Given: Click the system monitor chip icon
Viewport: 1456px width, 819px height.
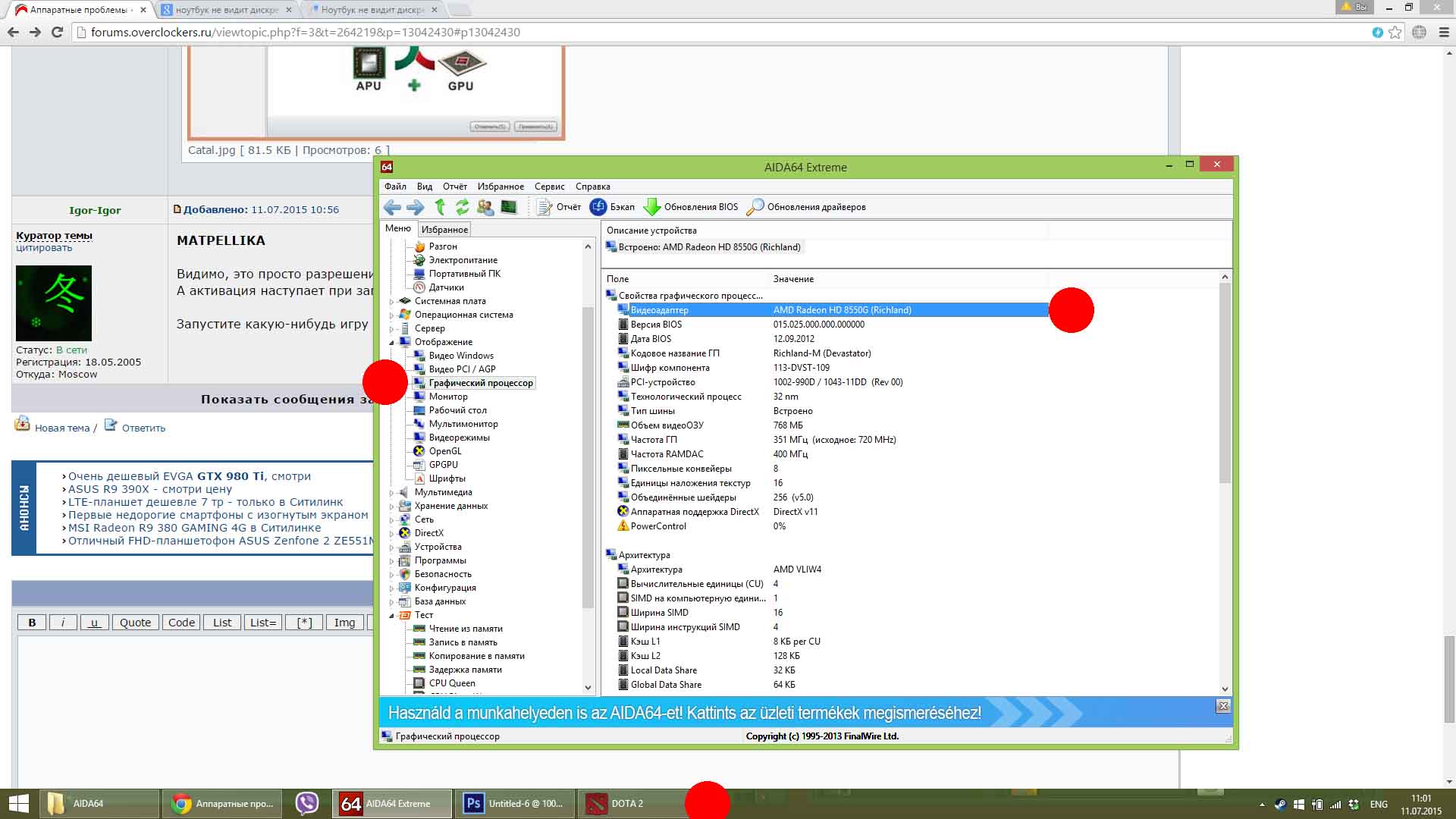Looking at the screenshot, I should click(x=509, y=207).
